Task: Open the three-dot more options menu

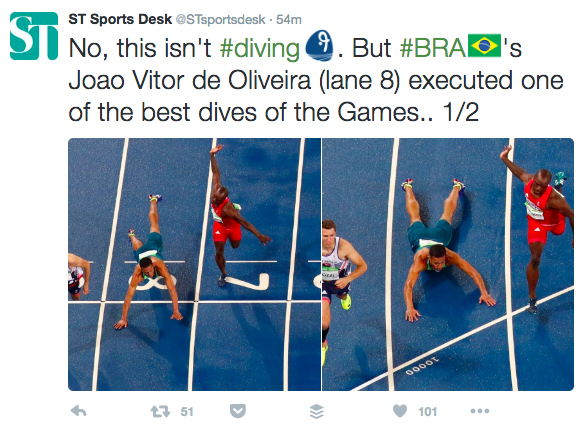Action: click(479, 411)
